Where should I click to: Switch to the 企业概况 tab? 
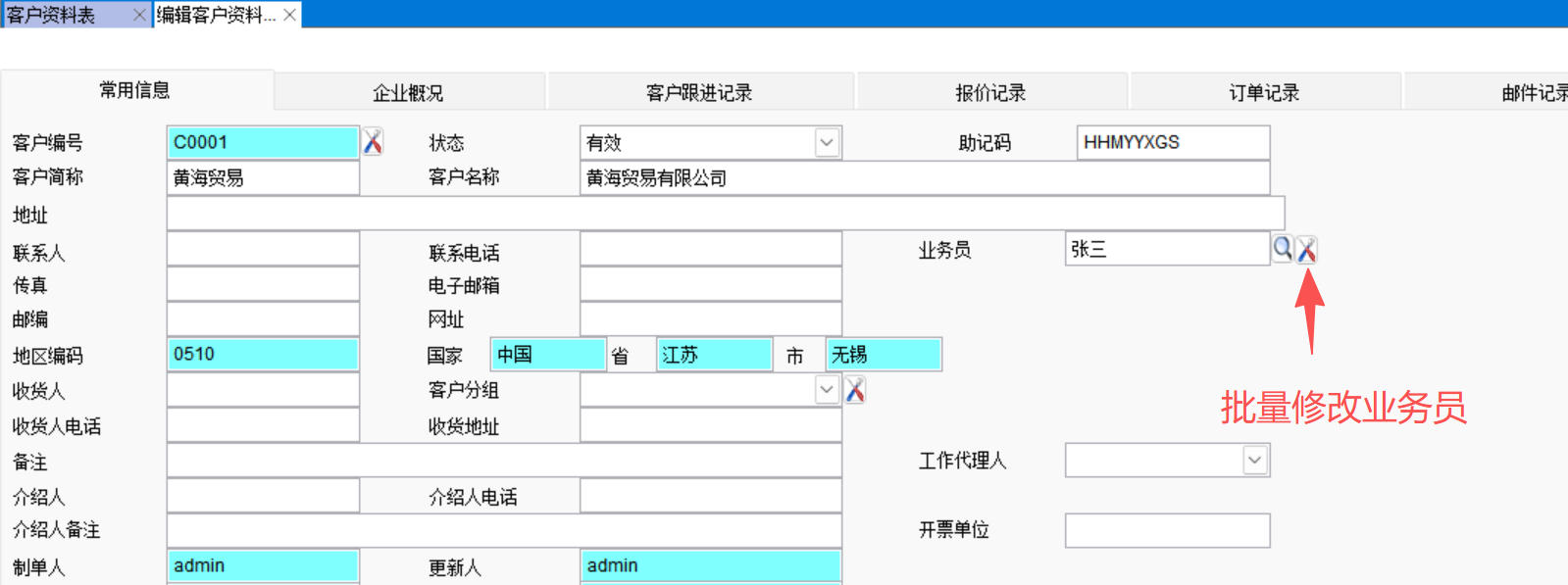[408, 93]
